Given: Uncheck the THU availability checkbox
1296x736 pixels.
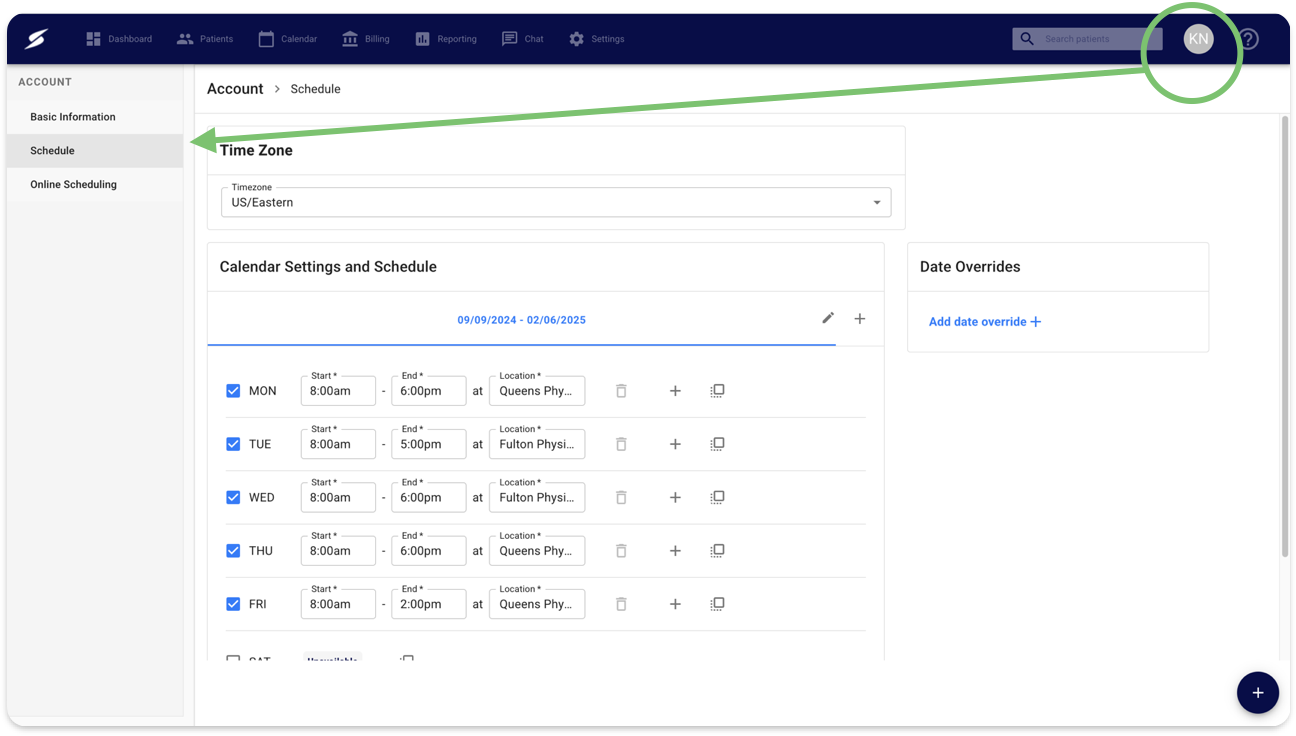Looking at the screenshot, I should coord(233,551).
